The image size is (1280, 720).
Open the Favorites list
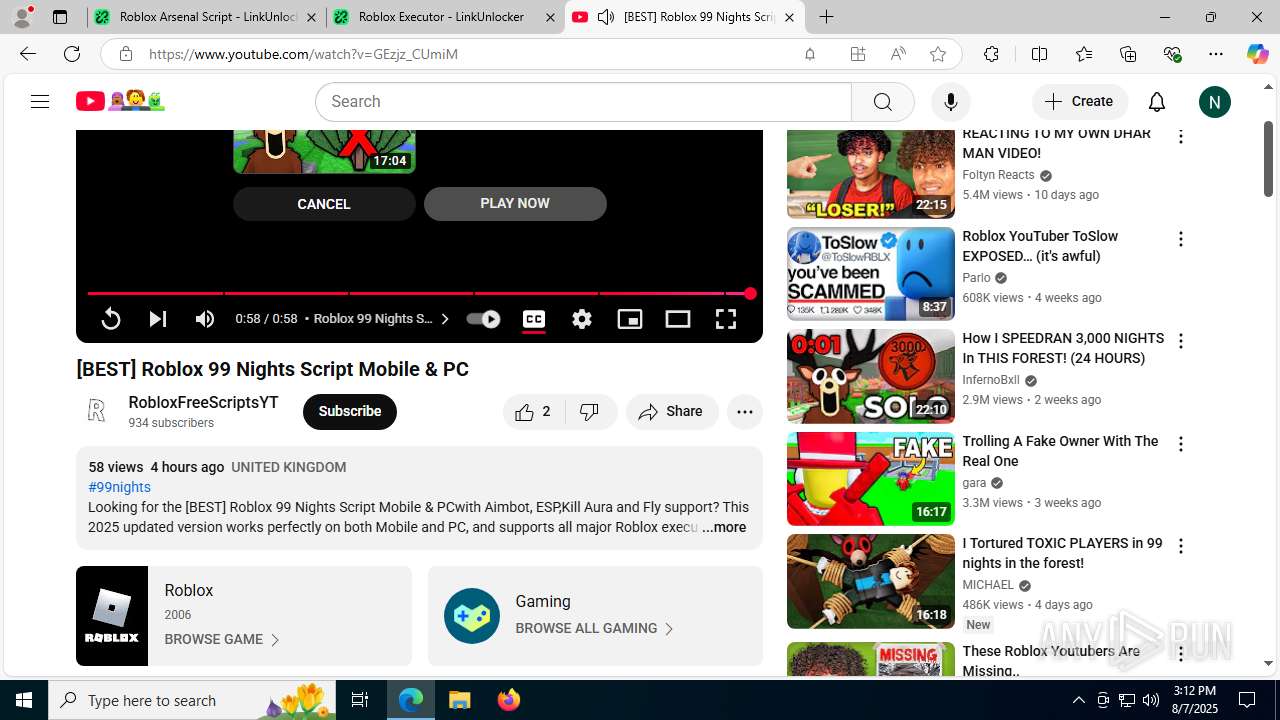click(1084, 54)
